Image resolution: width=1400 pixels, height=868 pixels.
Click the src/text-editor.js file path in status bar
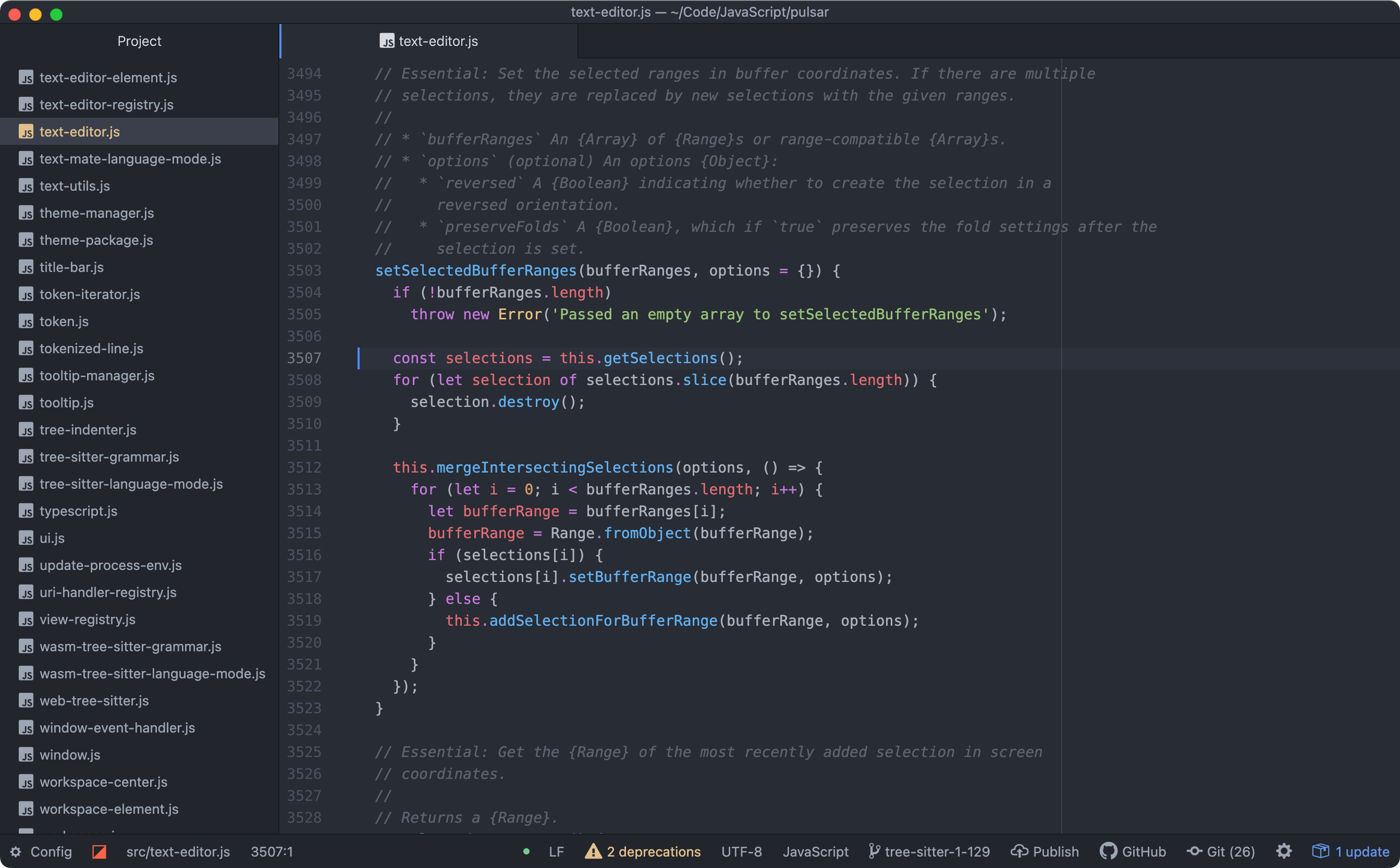[x=178, y=851]
